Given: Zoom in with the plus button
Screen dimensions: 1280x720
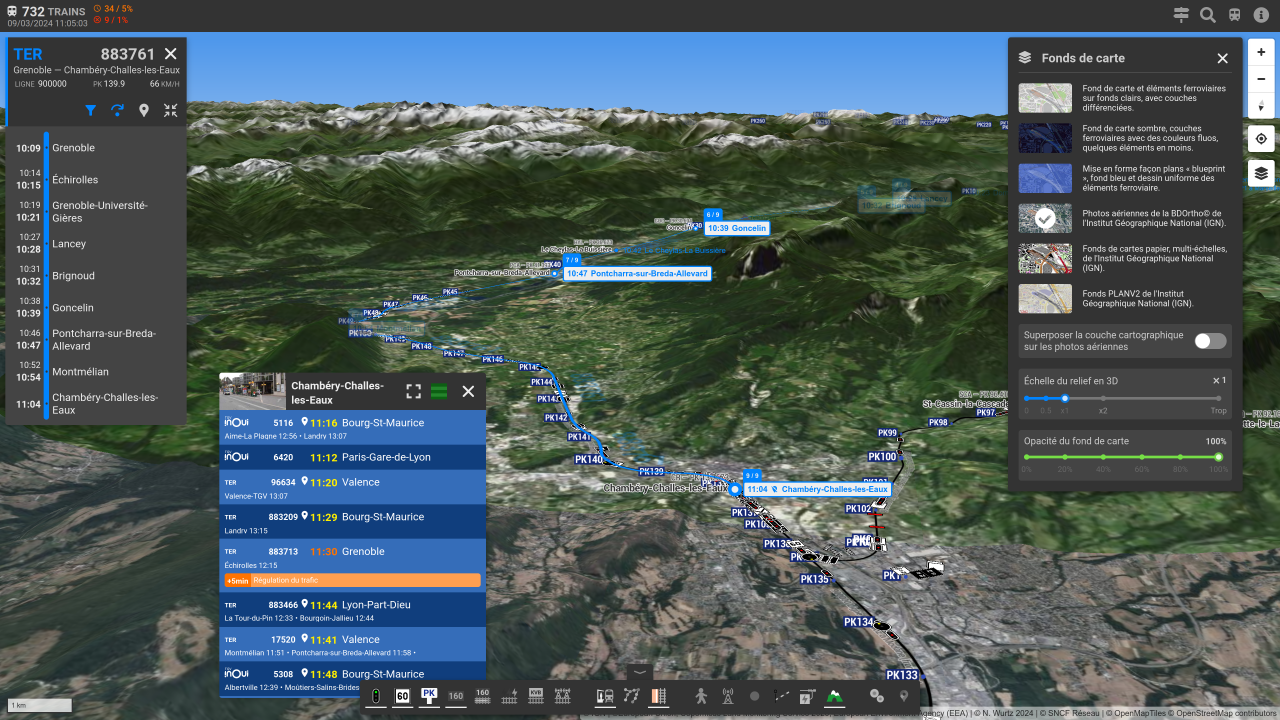Looking at the screenshot, I should coord(1261,52).
